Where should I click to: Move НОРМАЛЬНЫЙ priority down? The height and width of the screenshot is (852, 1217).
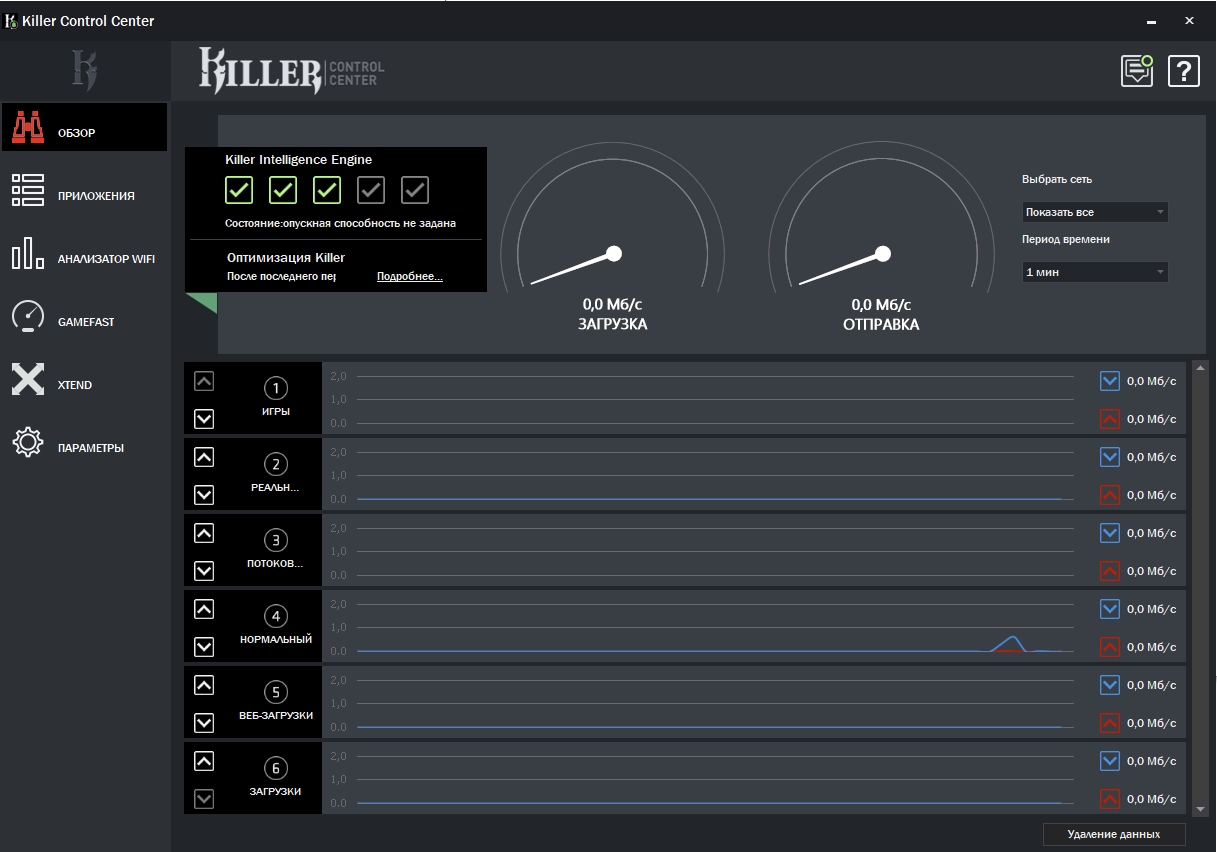pos(204,647)
